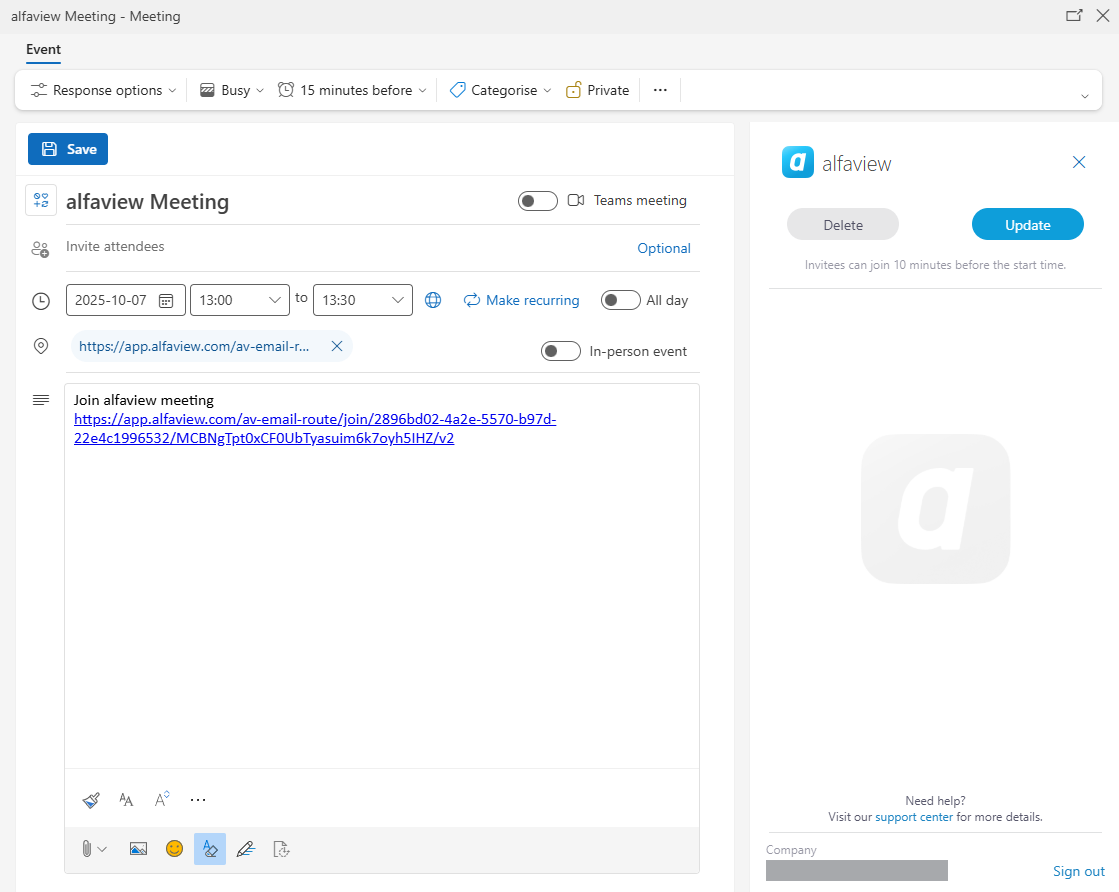Viewport: 1119px width, 892px height.
Task: Click the format painter brush icon
Action: (91, 800)
